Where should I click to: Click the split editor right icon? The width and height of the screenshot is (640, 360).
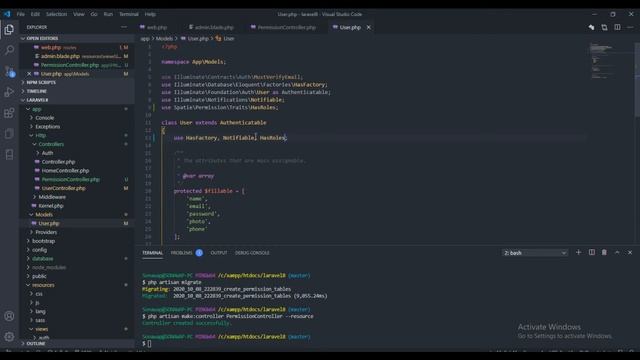coord(617,27)
